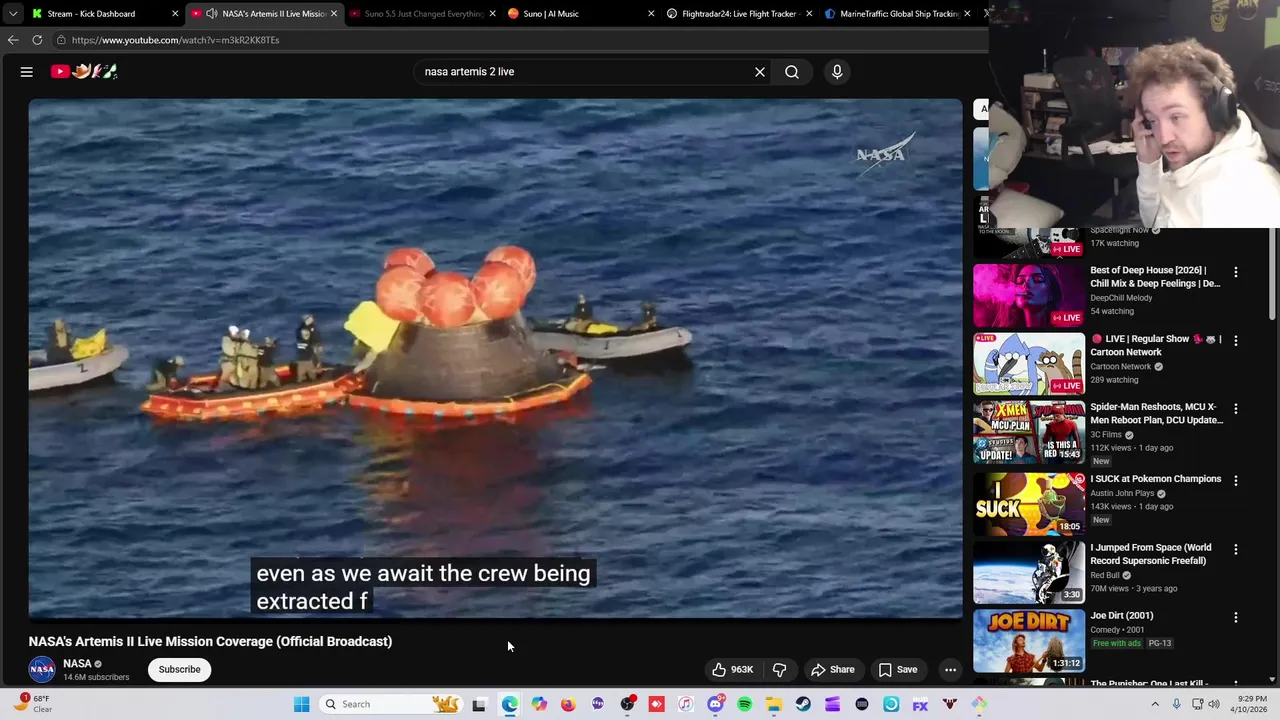Open options for Regular Show live

[1236, 340]
